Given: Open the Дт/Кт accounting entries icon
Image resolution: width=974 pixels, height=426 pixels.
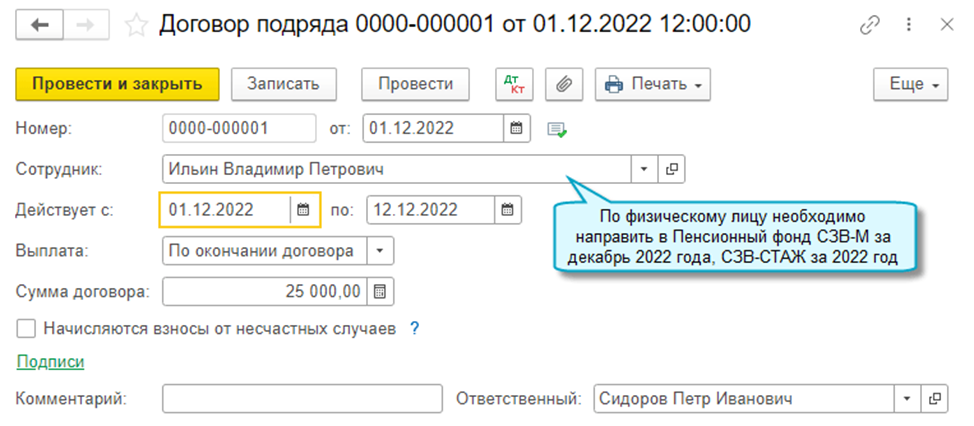Looking at the screenshot, I should pos(516,84).
